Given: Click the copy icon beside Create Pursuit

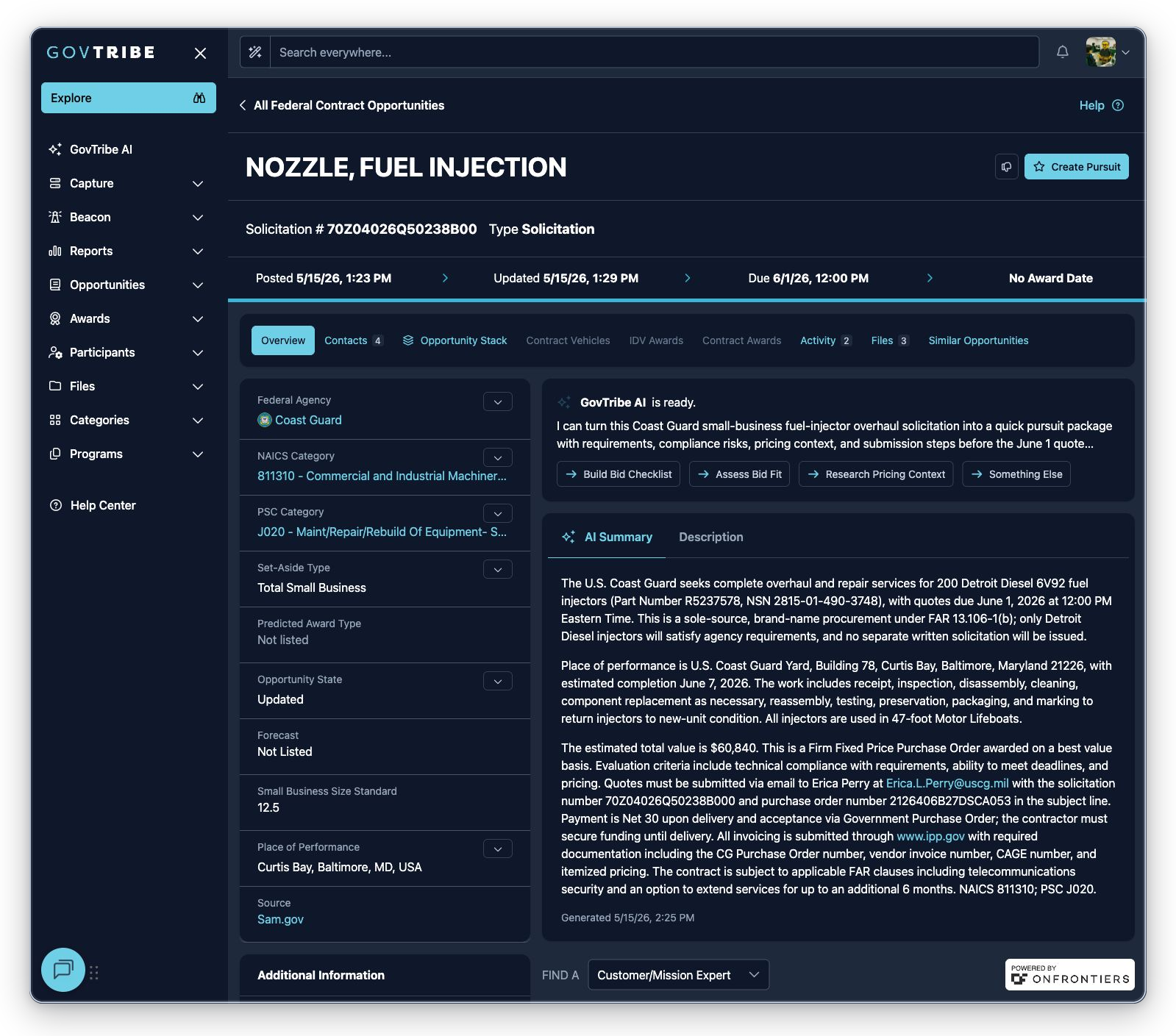Looking at the screenshot, I should [x=1007, y=167].
